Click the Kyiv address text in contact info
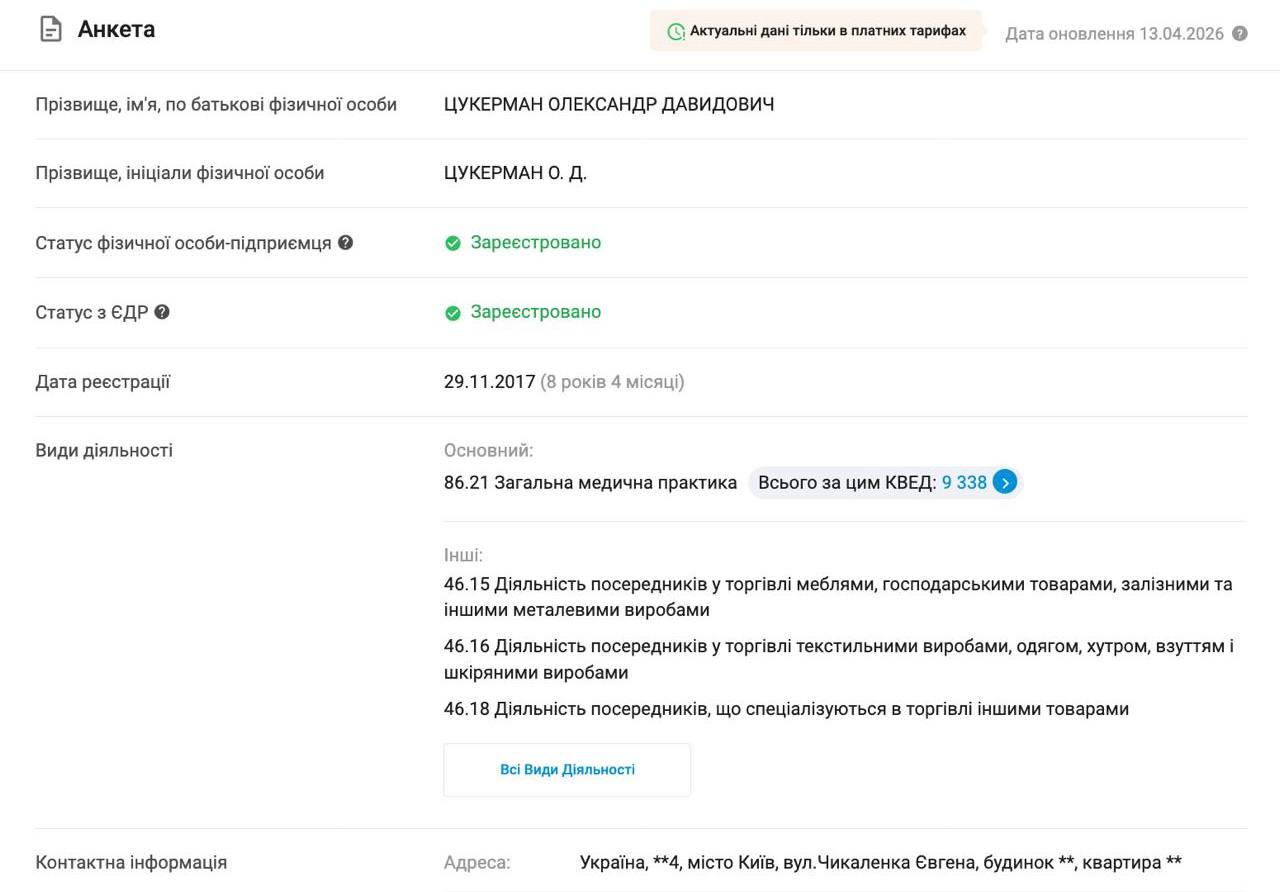This screenshot has height=892, width=1280. pyautogui.click(x=880, y=862)
